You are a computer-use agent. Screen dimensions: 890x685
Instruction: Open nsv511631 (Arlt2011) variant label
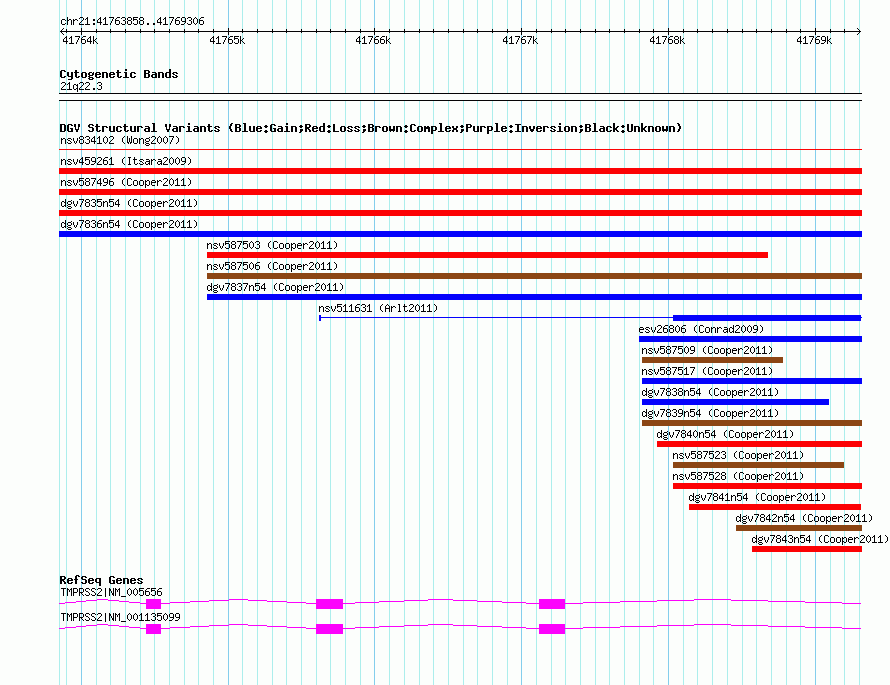378,308
